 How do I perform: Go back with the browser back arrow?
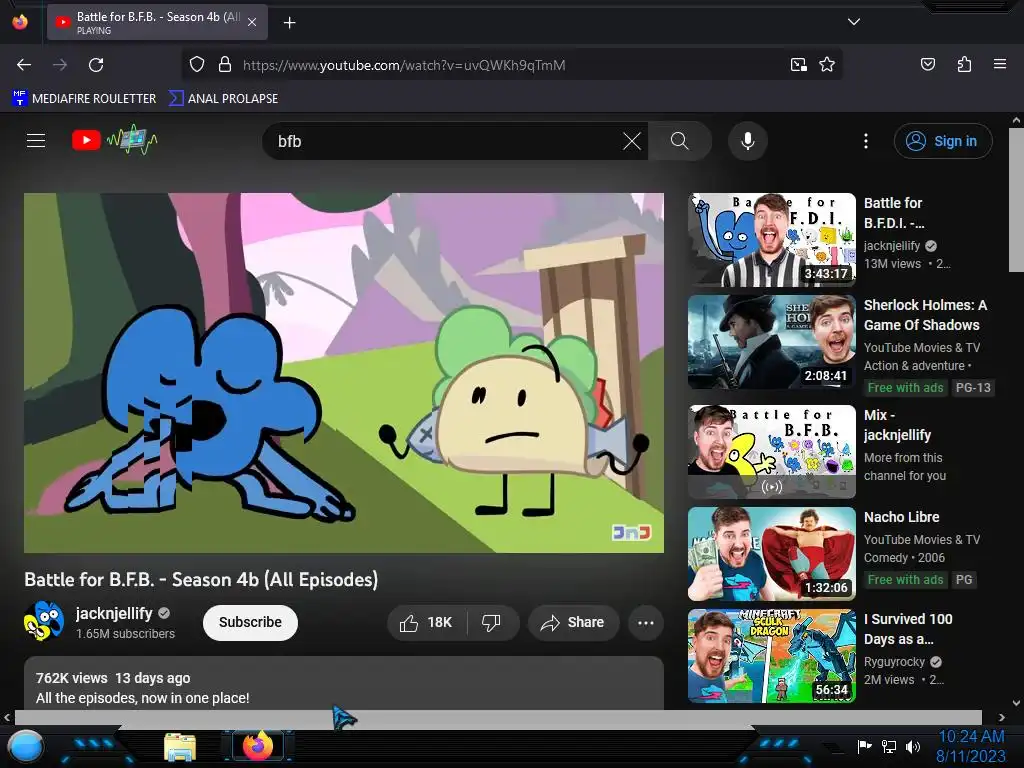pos(24,65)
